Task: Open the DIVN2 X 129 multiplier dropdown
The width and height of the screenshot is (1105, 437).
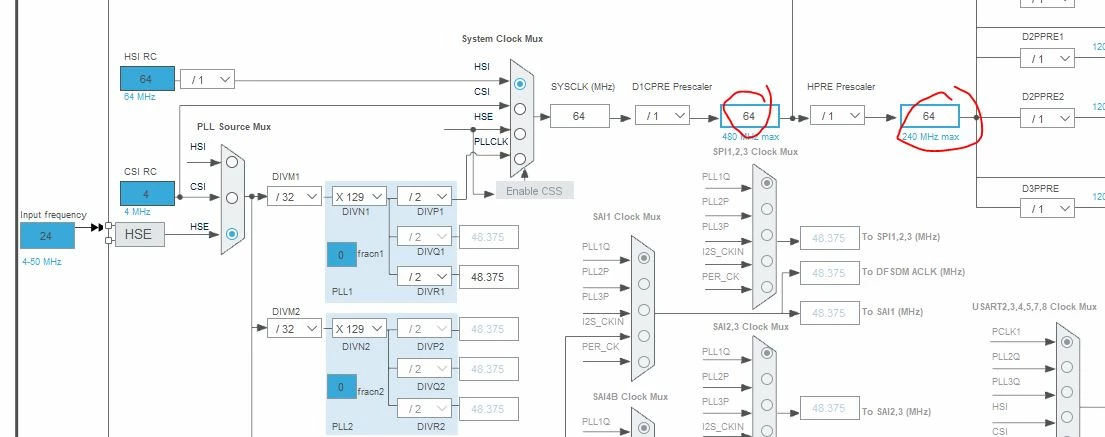Action: (359, 328)
